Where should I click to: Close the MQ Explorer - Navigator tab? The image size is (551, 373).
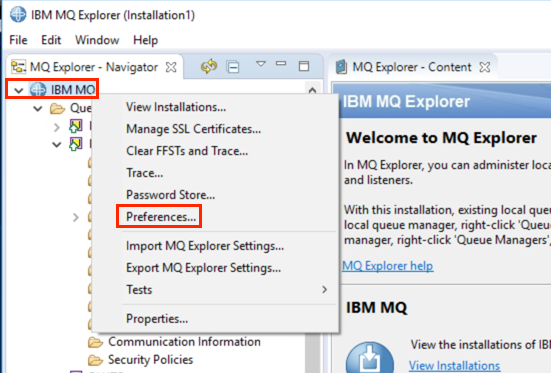171,67
